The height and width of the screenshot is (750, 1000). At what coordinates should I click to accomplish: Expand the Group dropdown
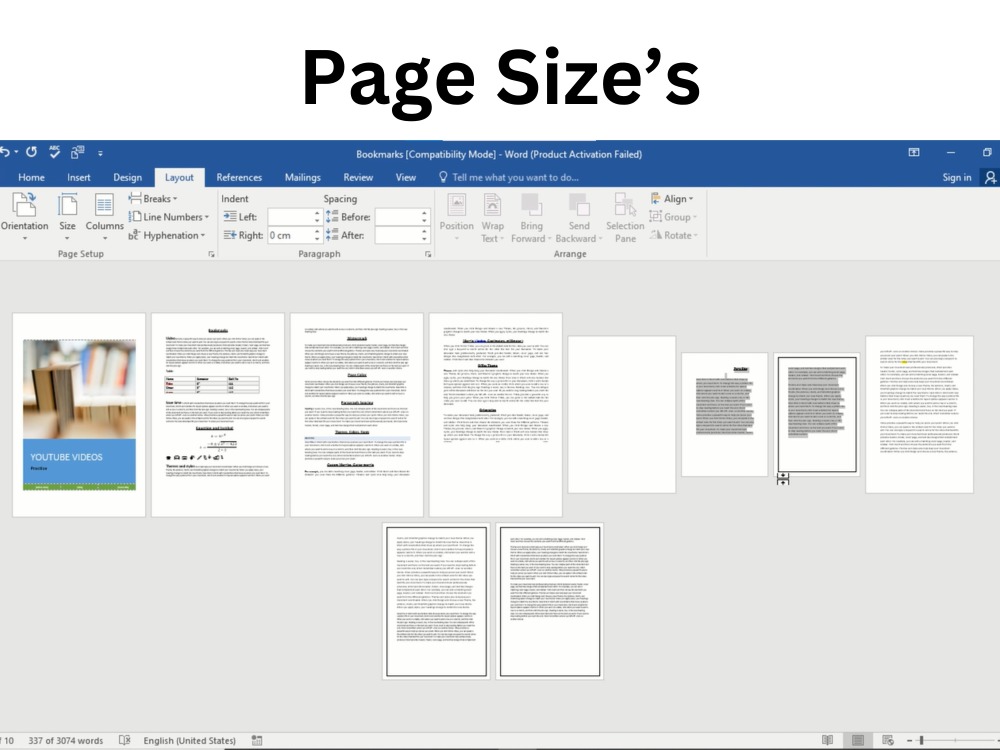click(x=673, y=217)
